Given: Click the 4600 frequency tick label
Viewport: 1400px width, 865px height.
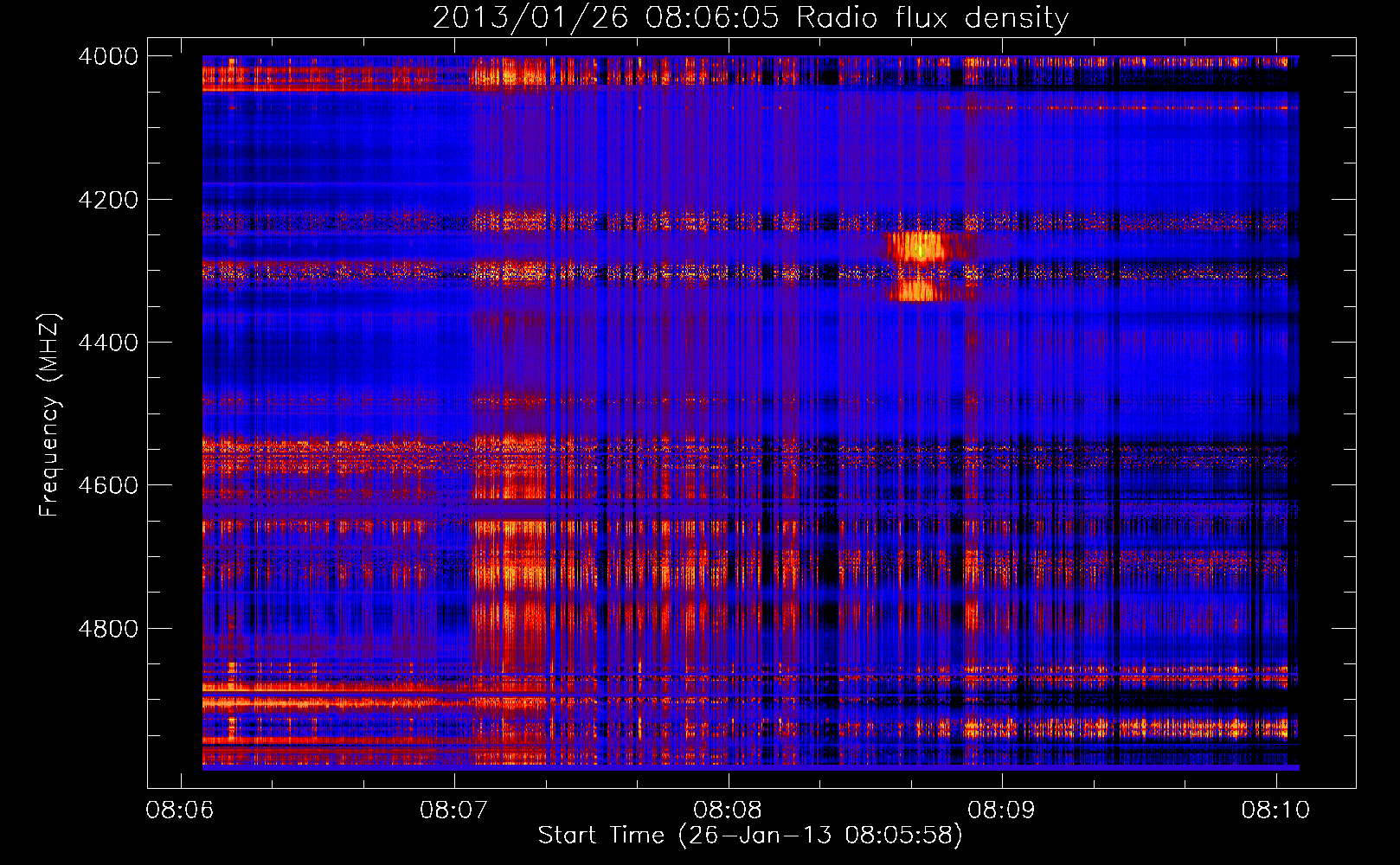Looking at the screenshot, I should click(x=108, y=485).
